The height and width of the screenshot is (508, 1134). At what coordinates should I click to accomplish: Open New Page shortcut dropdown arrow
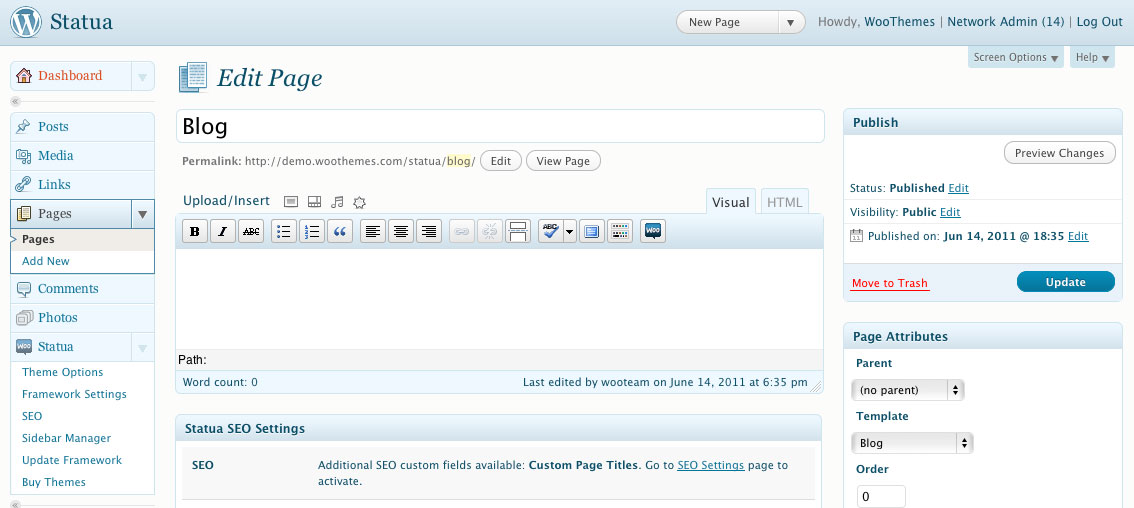tap(790, 22)
